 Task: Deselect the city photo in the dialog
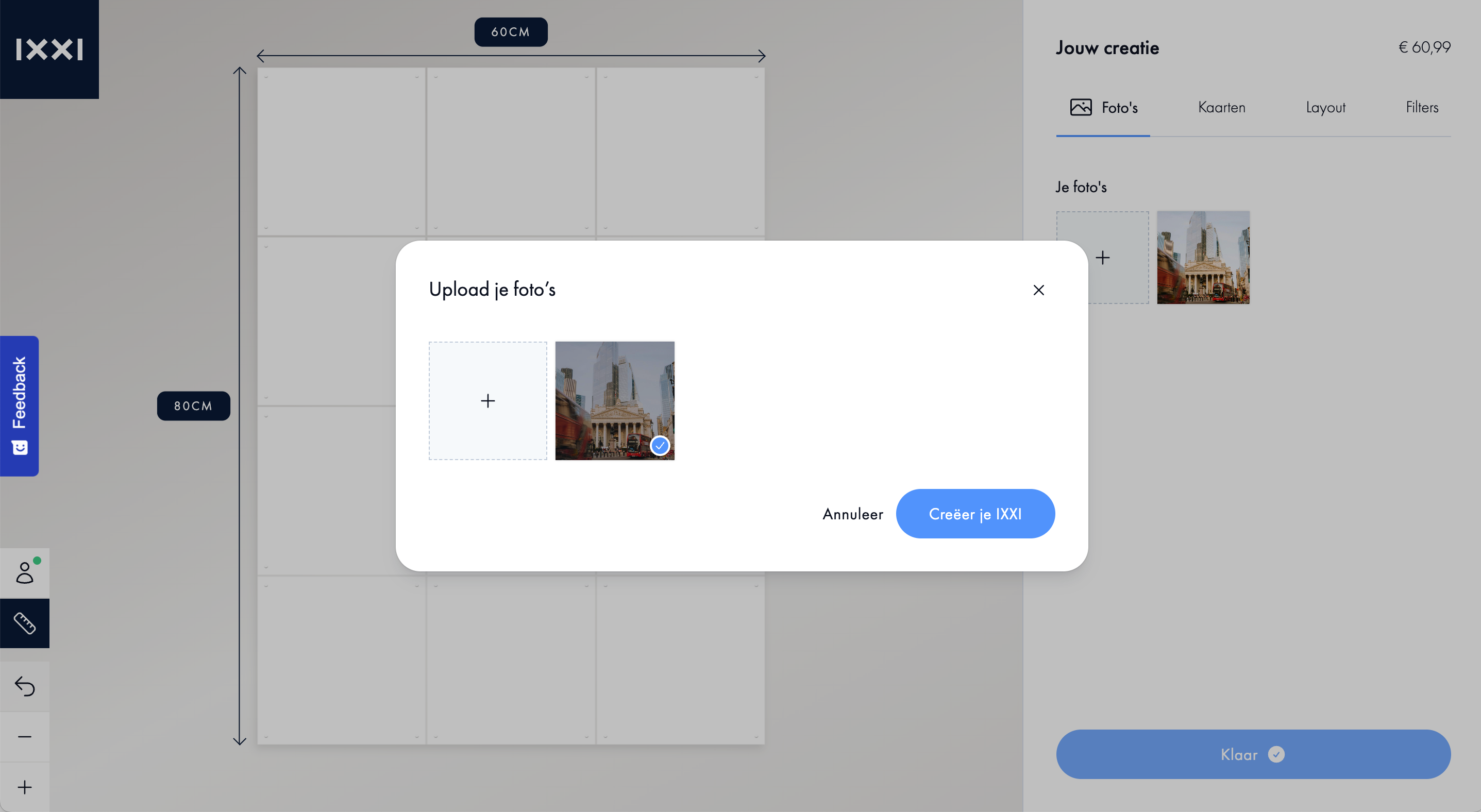pos(615,400)
